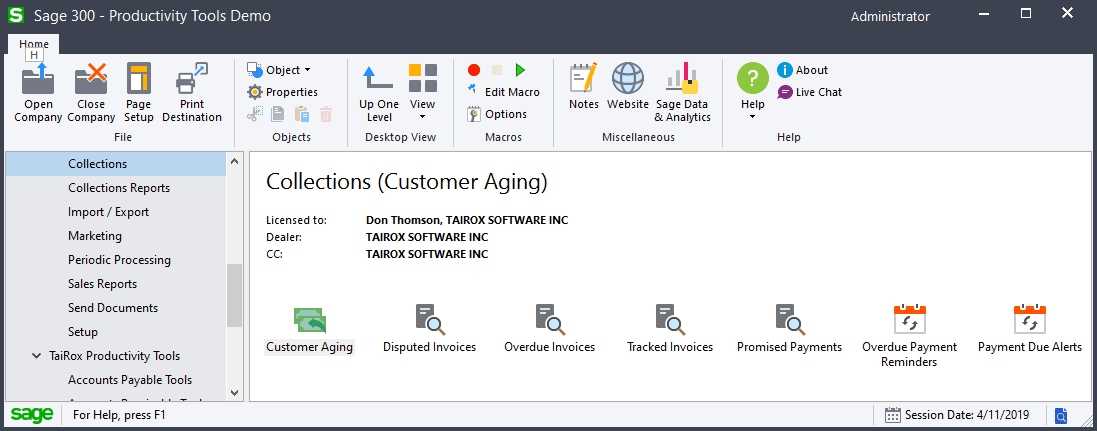Collapse TaiRox Productivity Tools node

pos(36,355)
